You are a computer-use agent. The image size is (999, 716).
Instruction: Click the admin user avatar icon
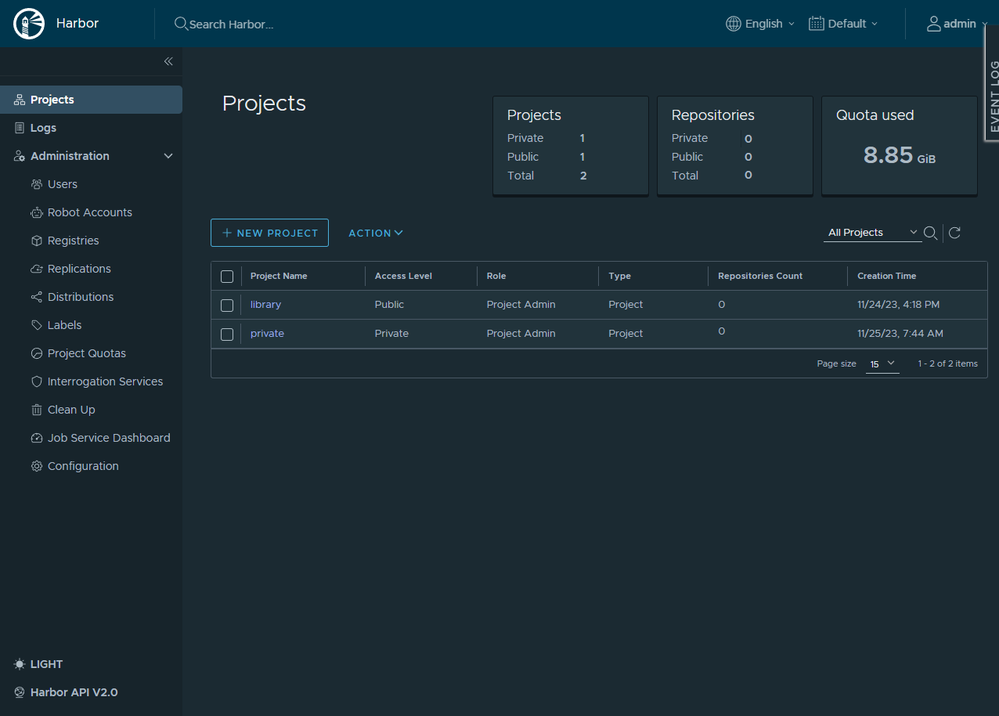coord(933,24)
